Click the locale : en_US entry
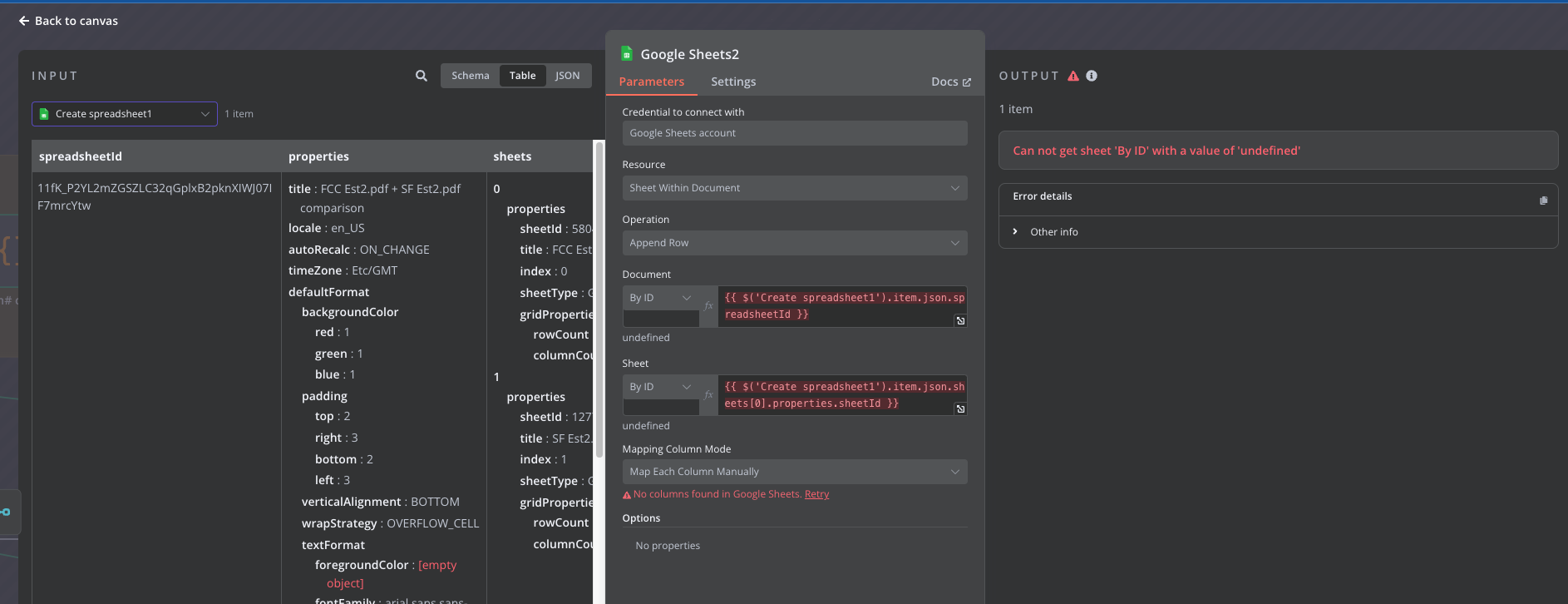 327,228
